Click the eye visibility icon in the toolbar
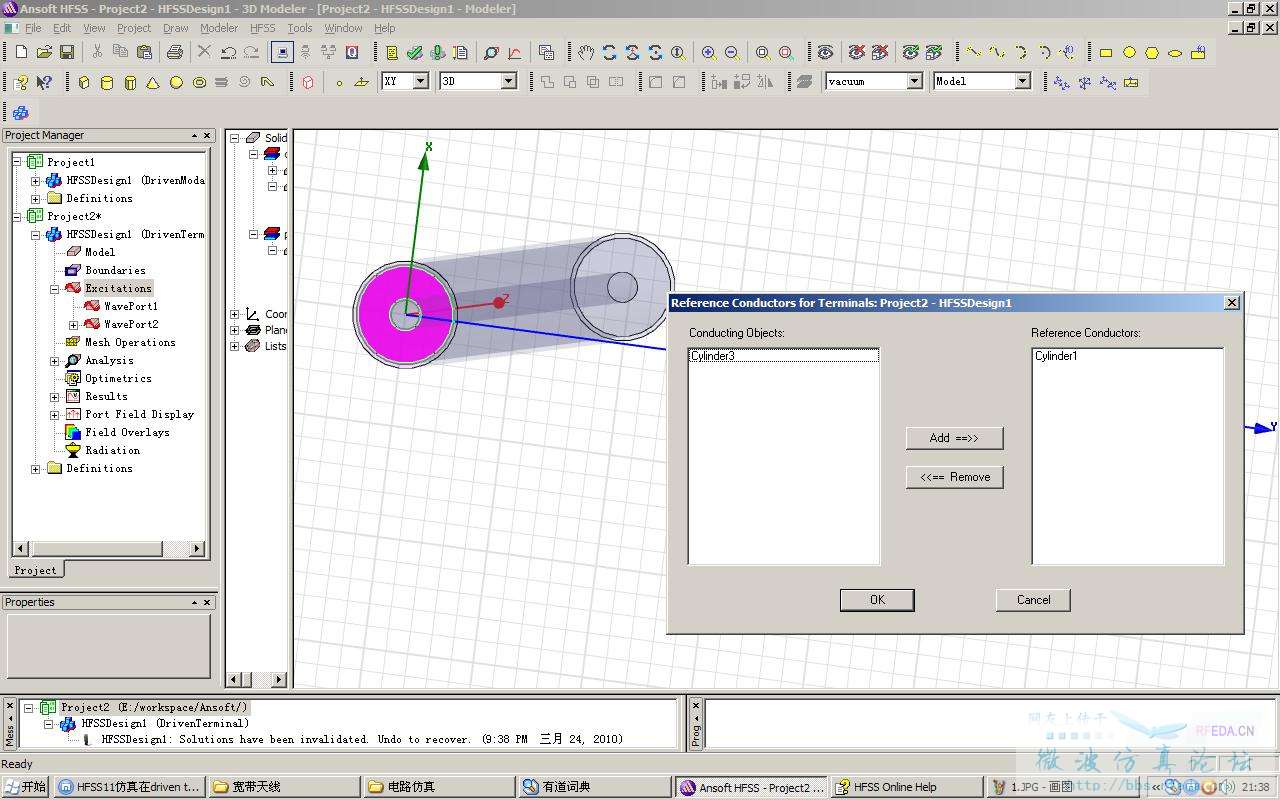 (825, 52)
